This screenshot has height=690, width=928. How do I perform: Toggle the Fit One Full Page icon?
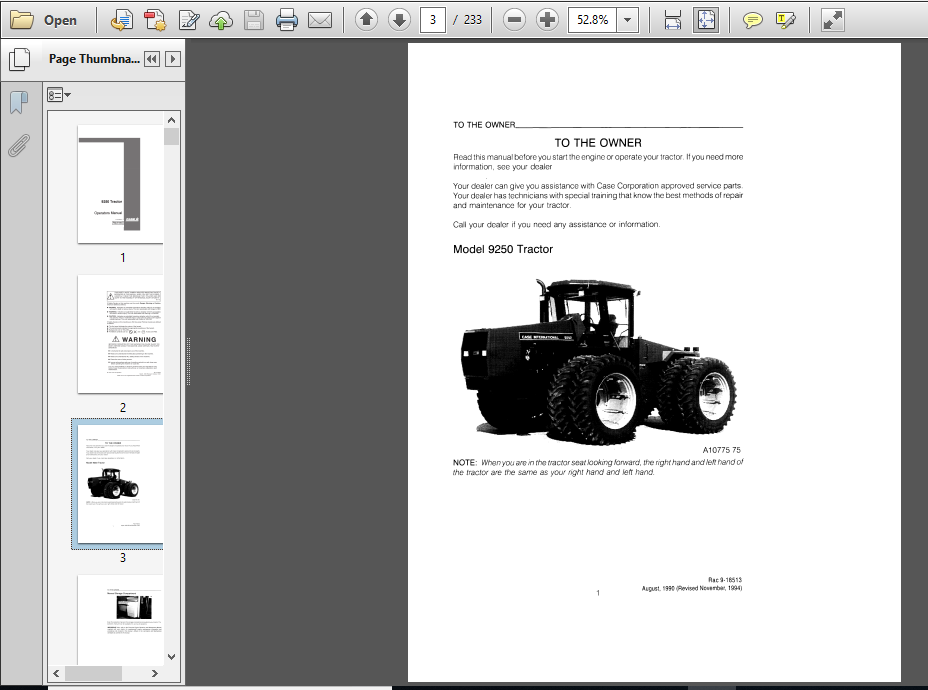706,20
